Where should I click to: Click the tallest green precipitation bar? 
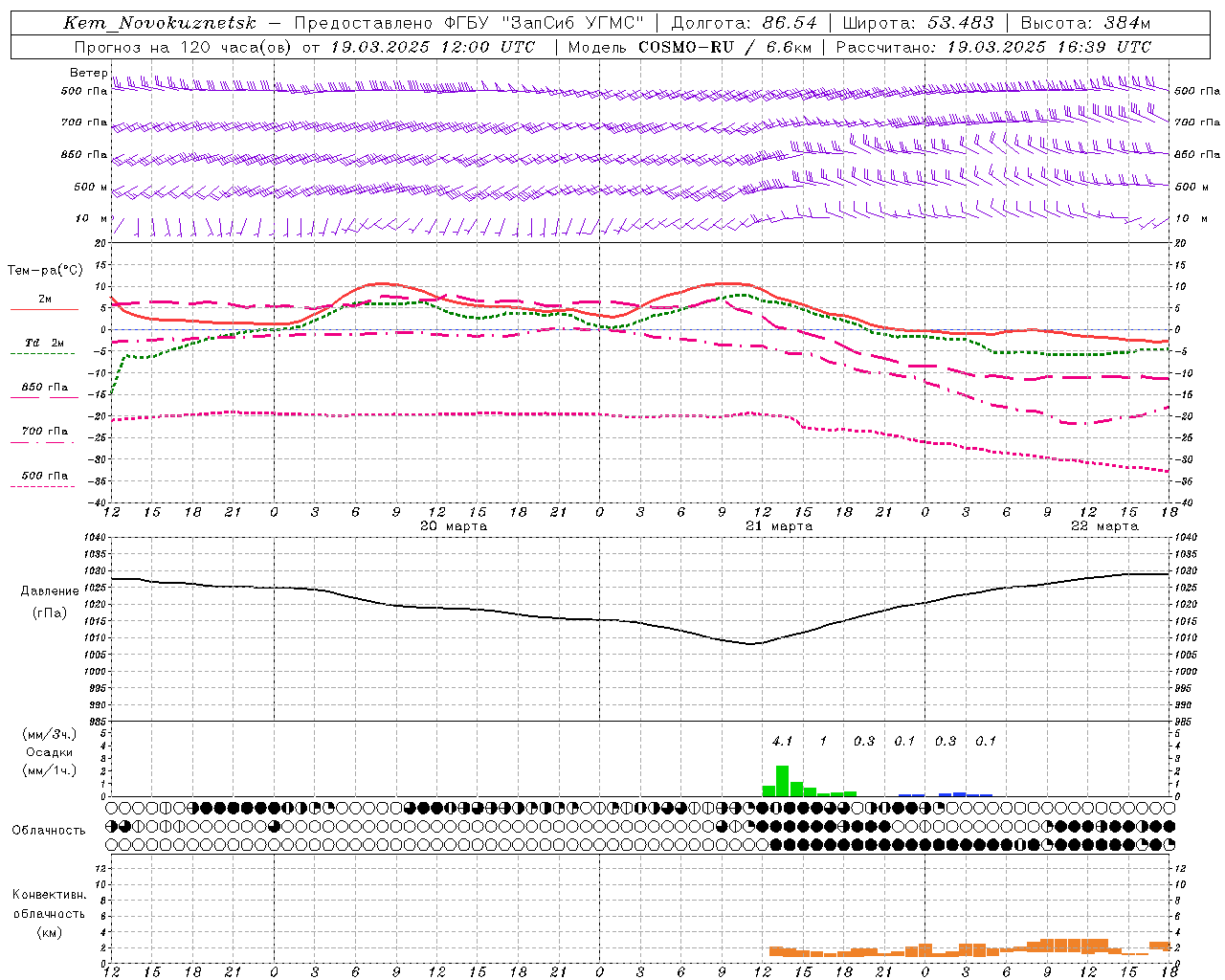[782, 781]
